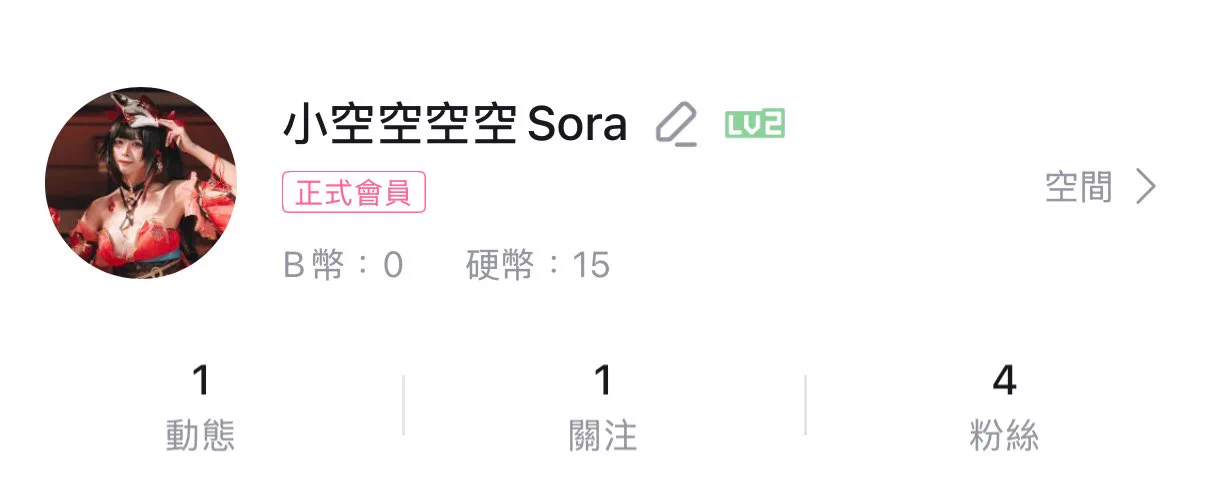The image size is (1206, 483).
Task: Click the pink 正式會員 membership badge
Action: click(354, 192)
